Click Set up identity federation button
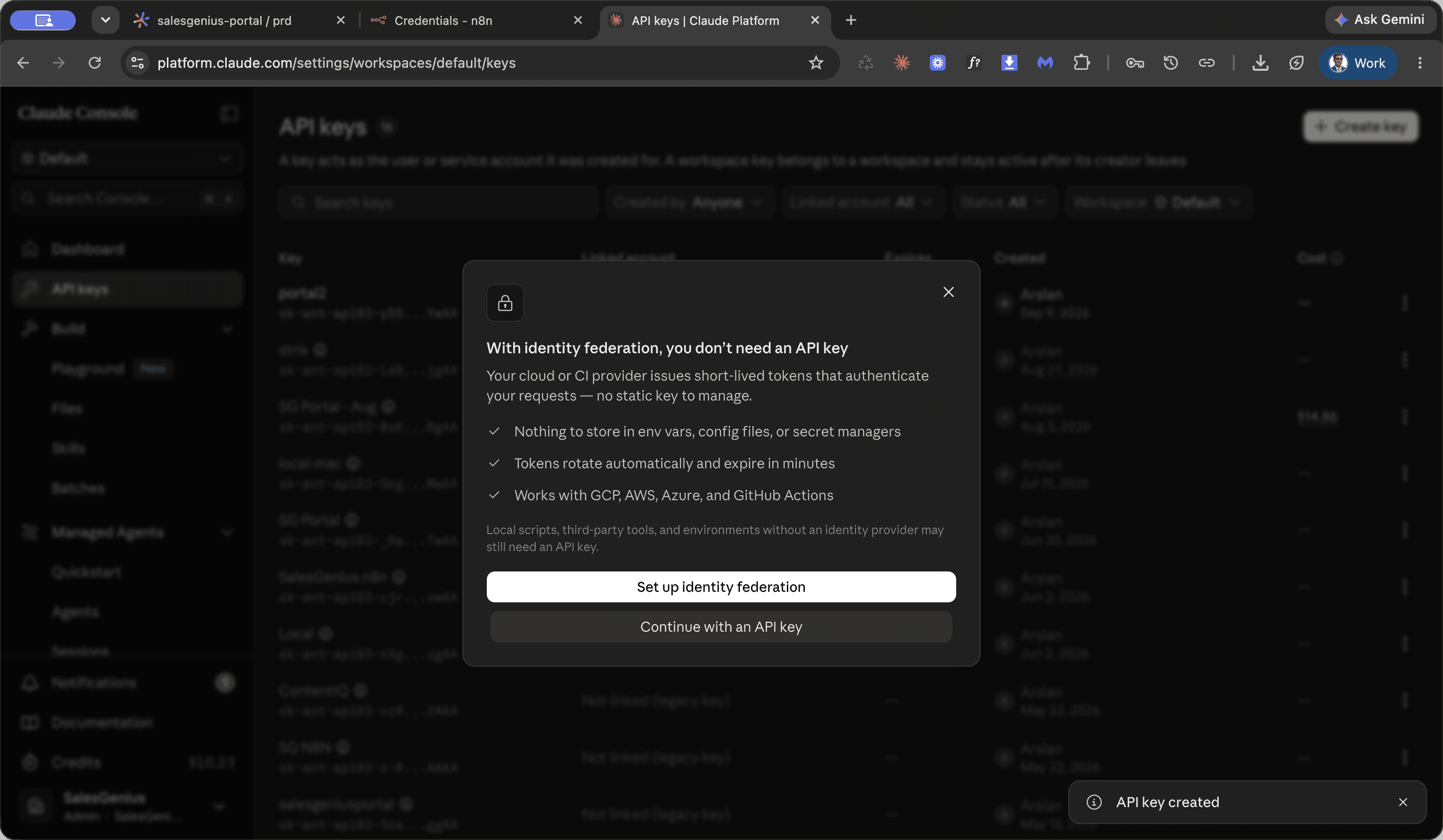 pyautogui.click(x=721, y=587)
